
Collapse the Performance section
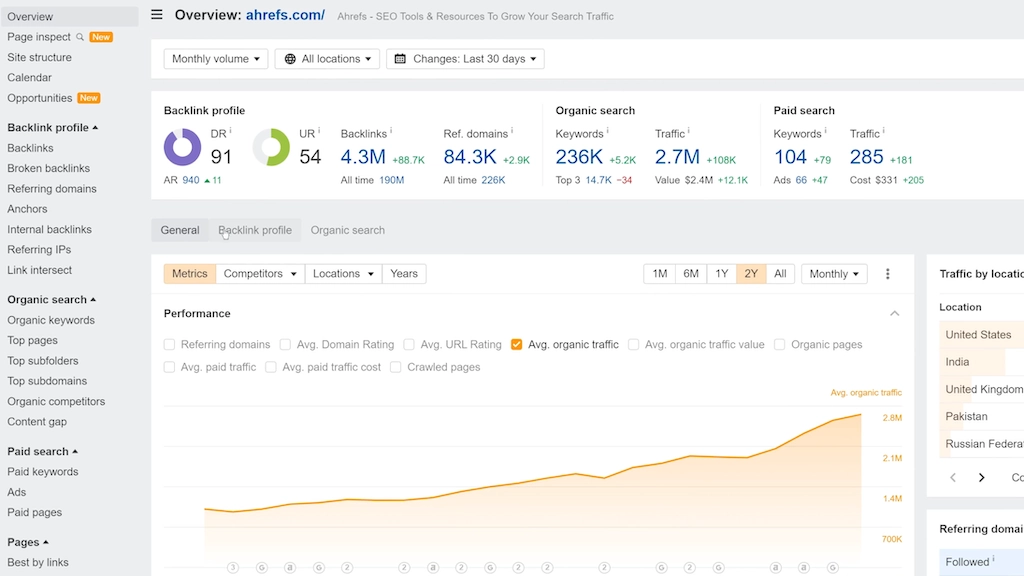click(x=895, y=313)
